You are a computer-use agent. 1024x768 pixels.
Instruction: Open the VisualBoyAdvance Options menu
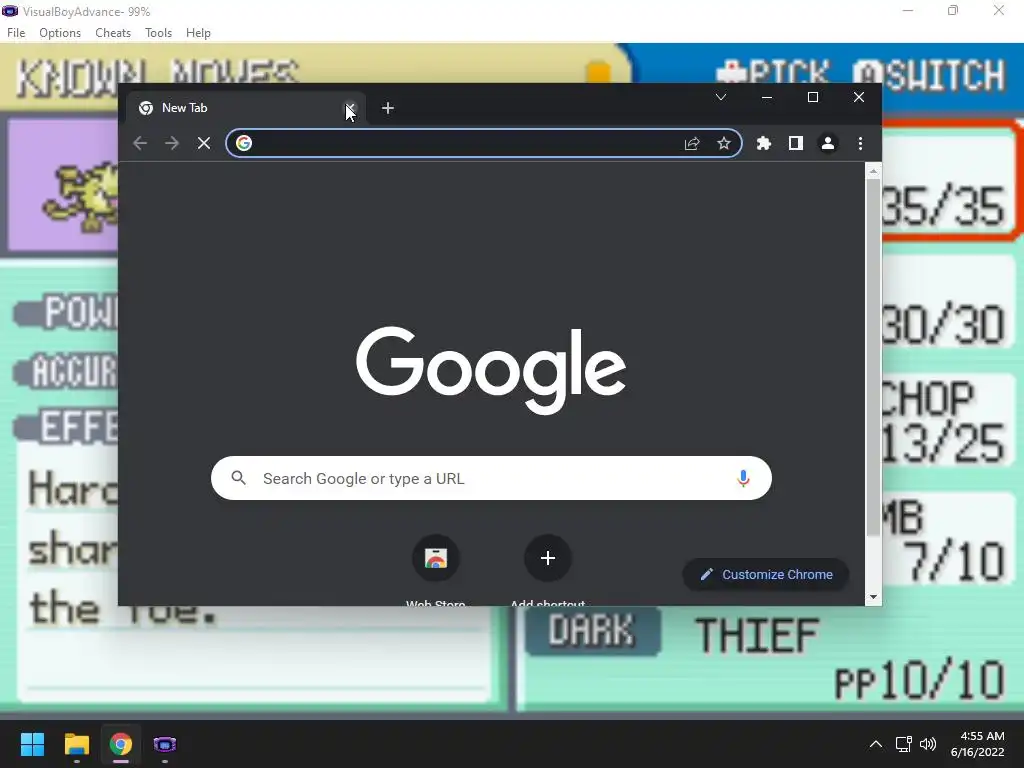pyautogui.click(x=60, y=33)
